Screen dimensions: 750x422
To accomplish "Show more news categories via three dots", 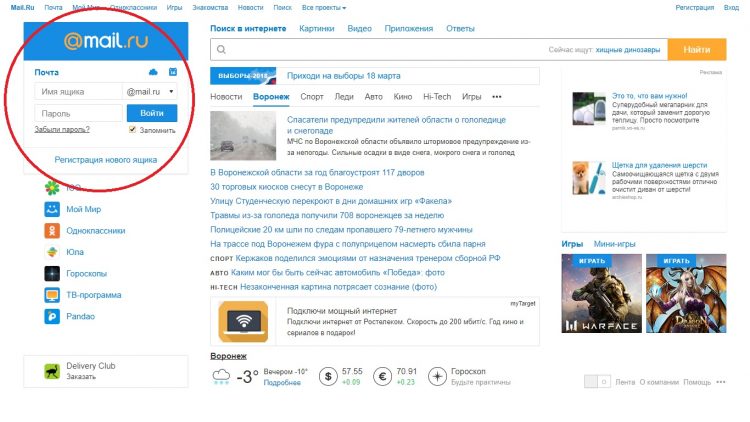I will tap(497, 97).
